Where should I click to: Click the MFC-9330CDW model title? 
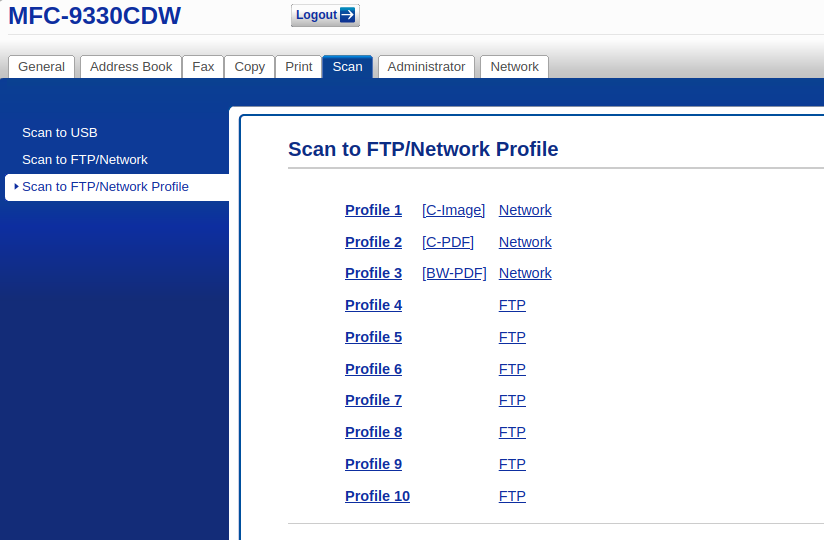[x=95, y=16]
